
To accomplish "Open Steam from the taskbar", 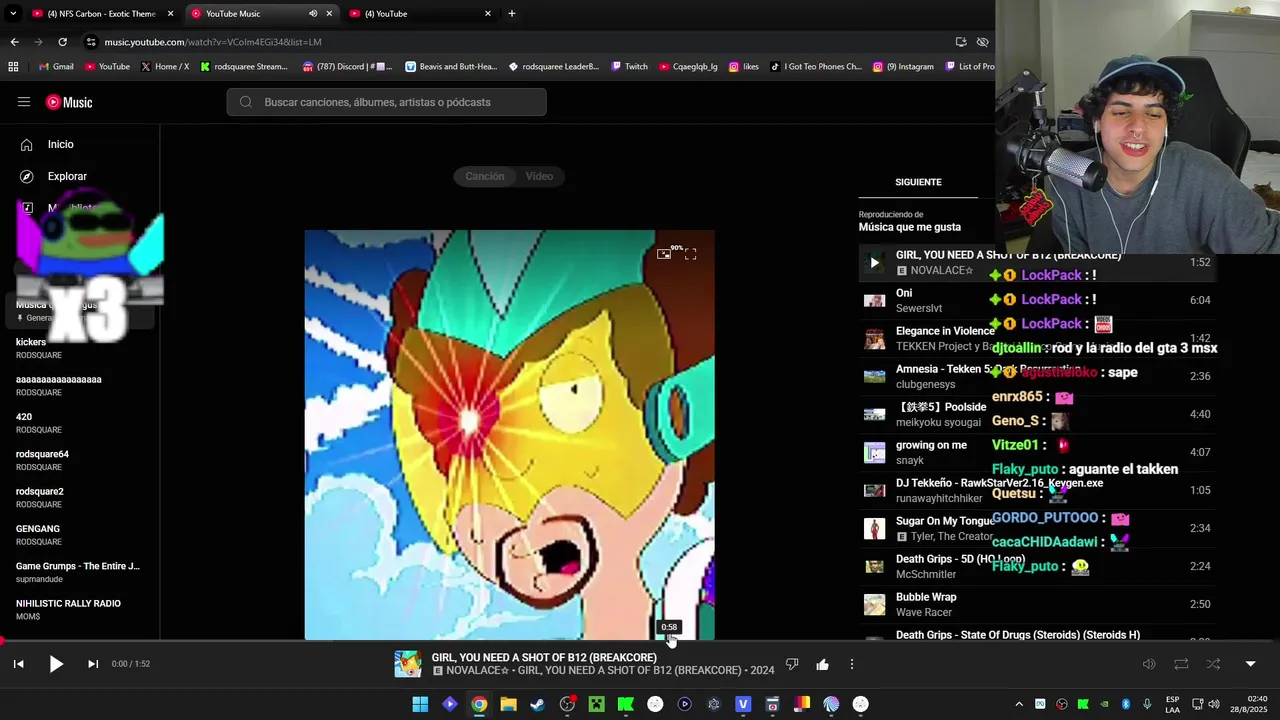I will coord(537,704).
